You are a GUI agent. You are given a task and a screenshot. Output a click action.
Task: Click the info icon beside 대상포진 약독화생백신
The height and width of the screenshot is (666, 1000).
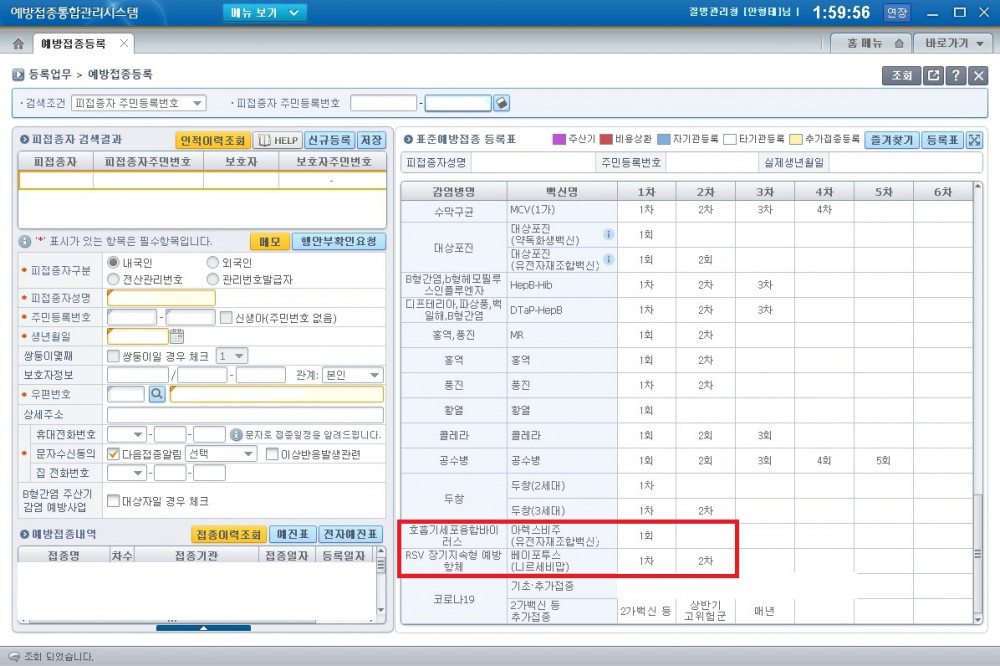click(608, 235)
